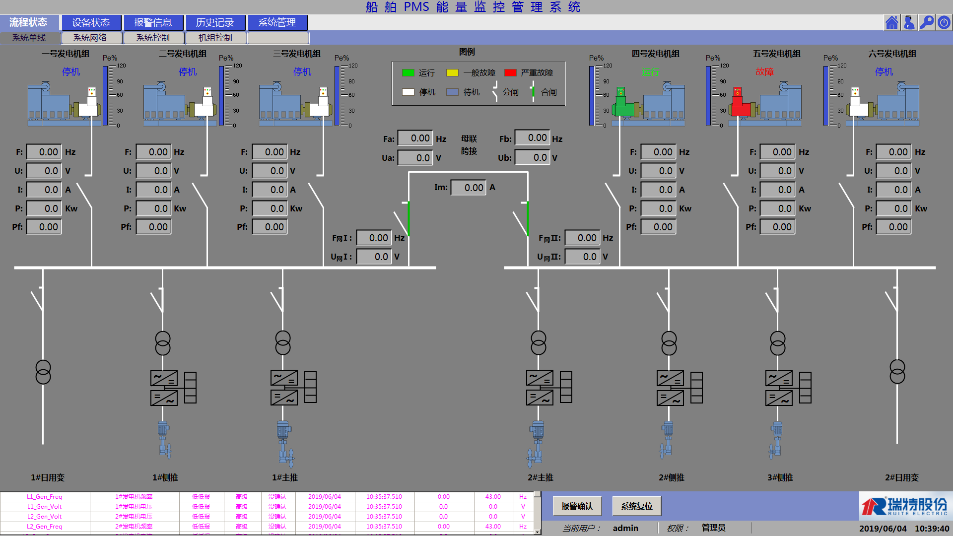Viewport: 953px width, 536px height.
Task: Click the home icon in top-right corner
Action: (x=891, y=22)
